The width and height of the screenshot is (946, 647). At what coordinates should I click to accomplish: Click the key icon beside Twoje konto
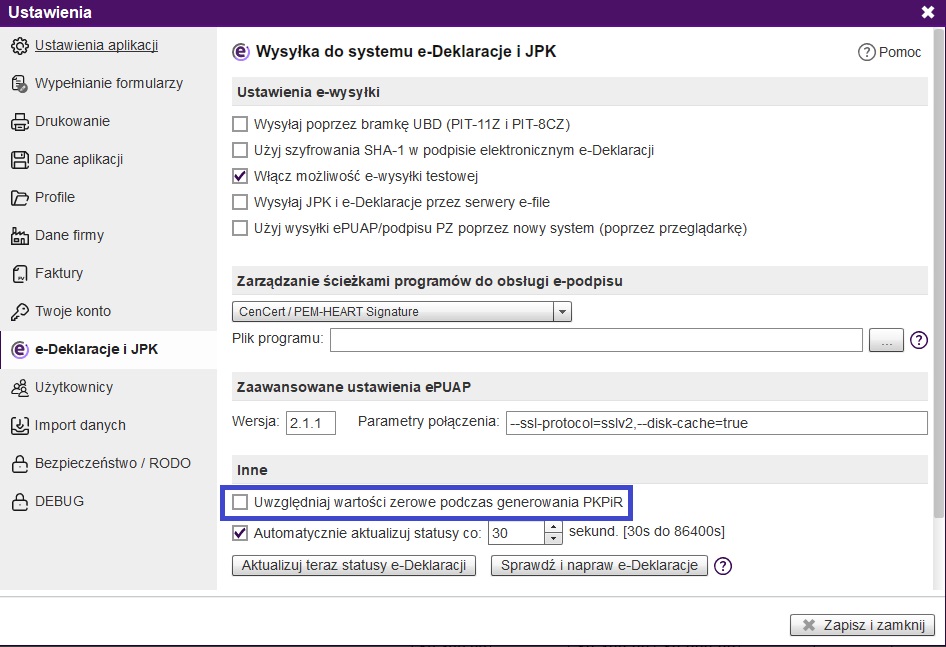point(19,312)
